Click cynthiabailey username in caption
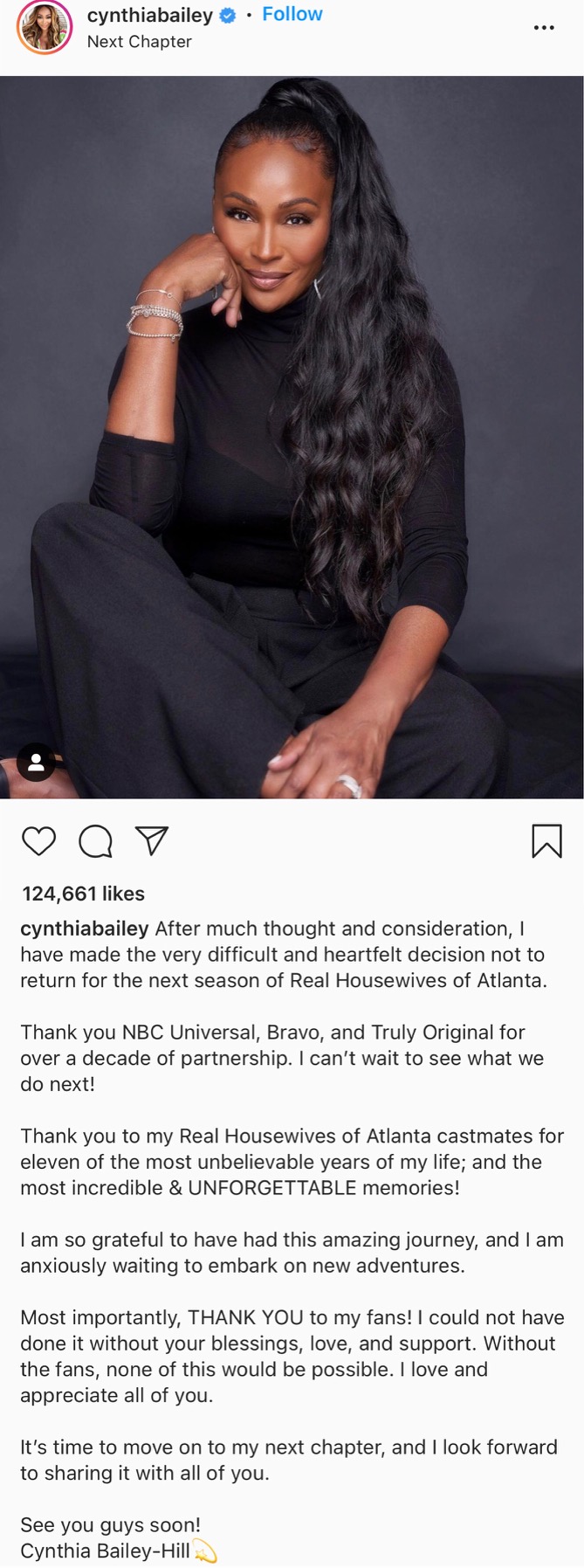Screen dimensions: 584x1568 click(85, 929)
